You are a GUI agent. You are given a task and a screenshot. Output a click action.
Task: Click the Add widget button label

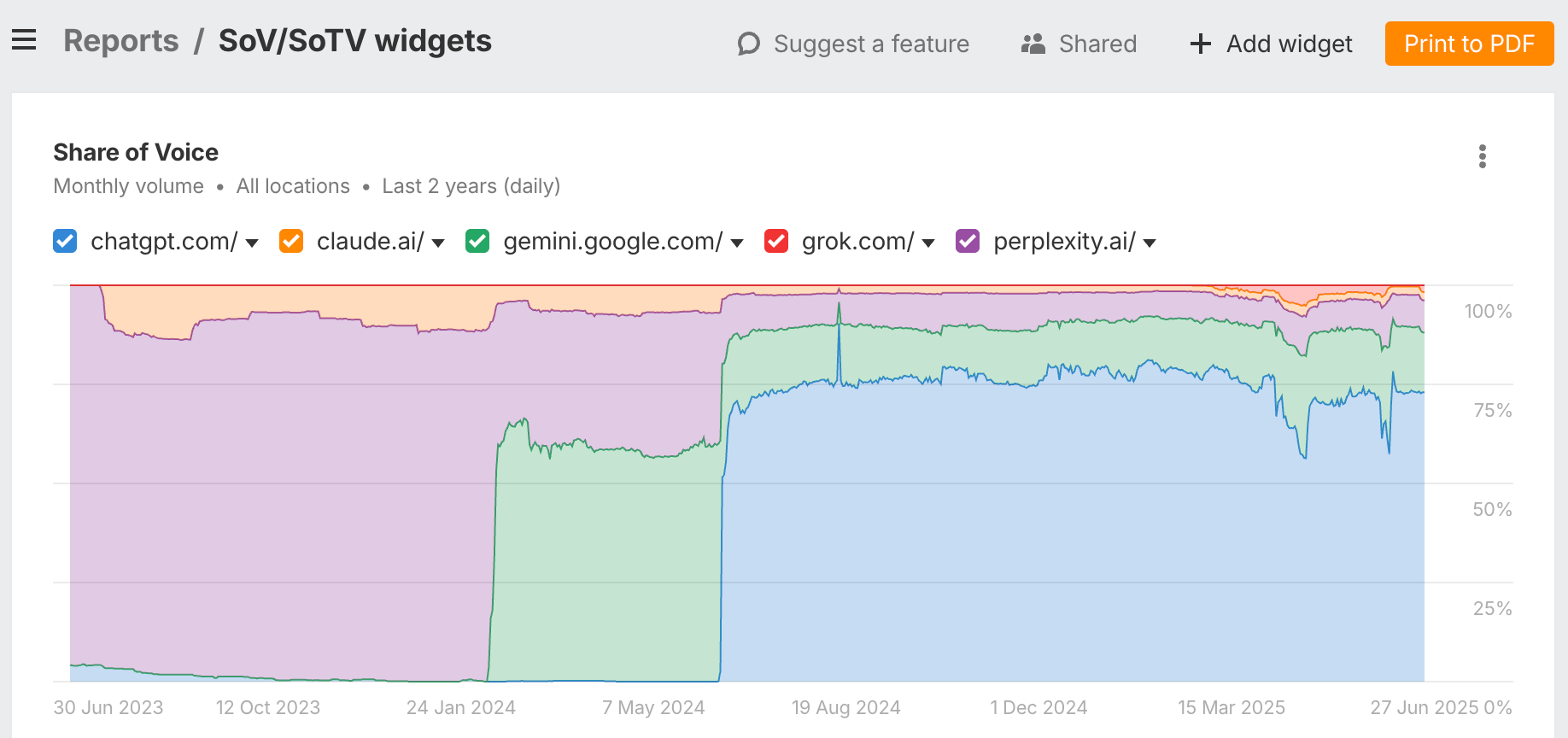pyautogui.click(x=1290, y=44)
